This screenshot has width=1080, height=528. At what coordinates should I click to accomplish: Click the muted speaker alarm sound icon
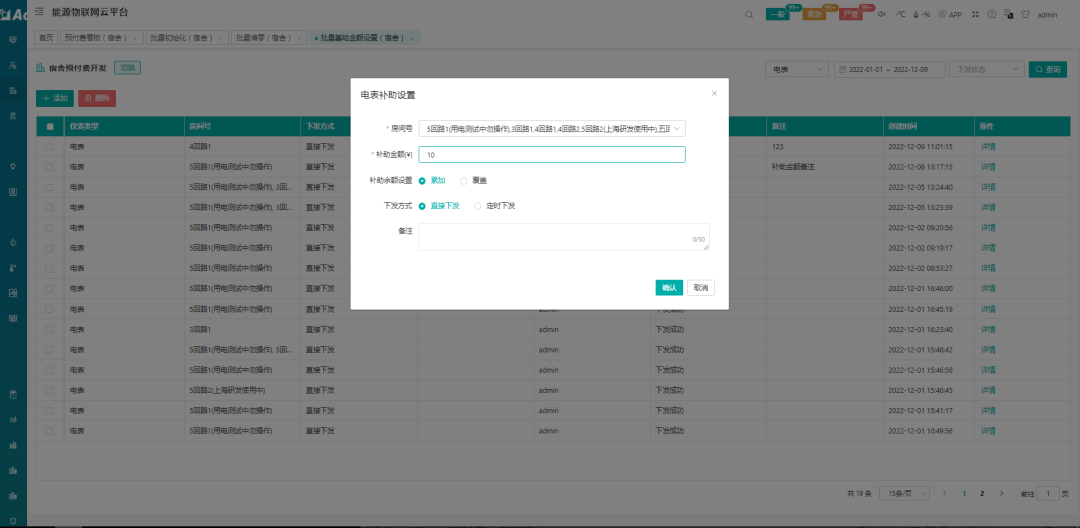point(882,14)
